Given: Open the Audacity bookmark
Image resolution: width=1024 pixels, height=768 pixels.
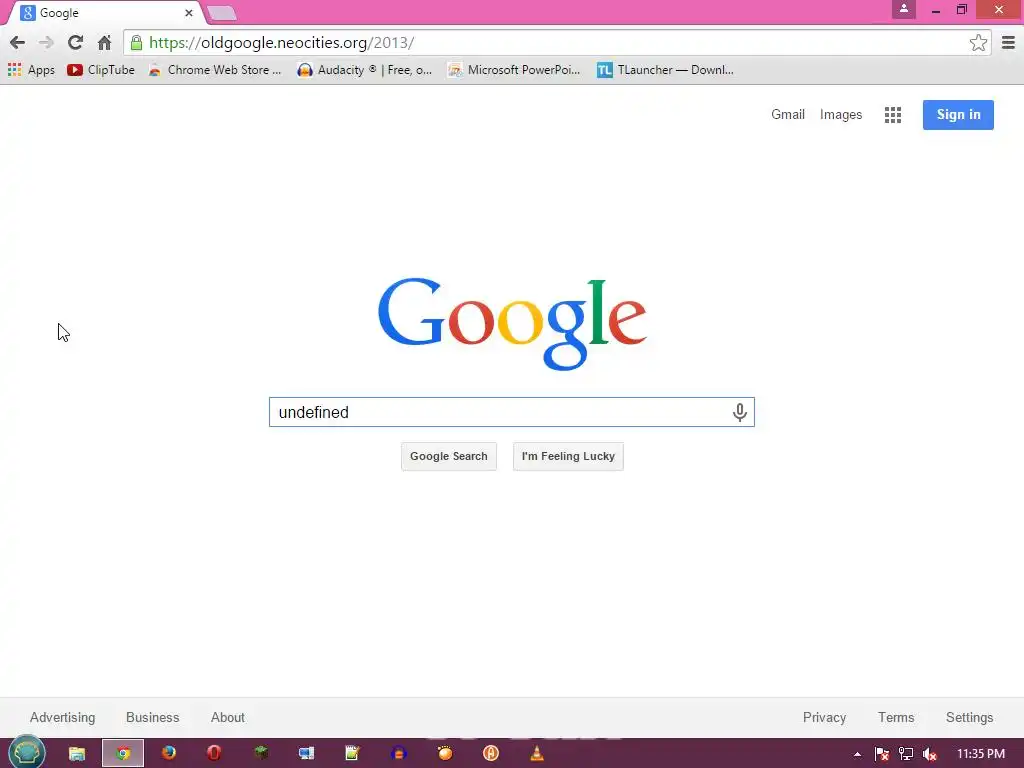Looking at the screenshot, I should point(364,70).
